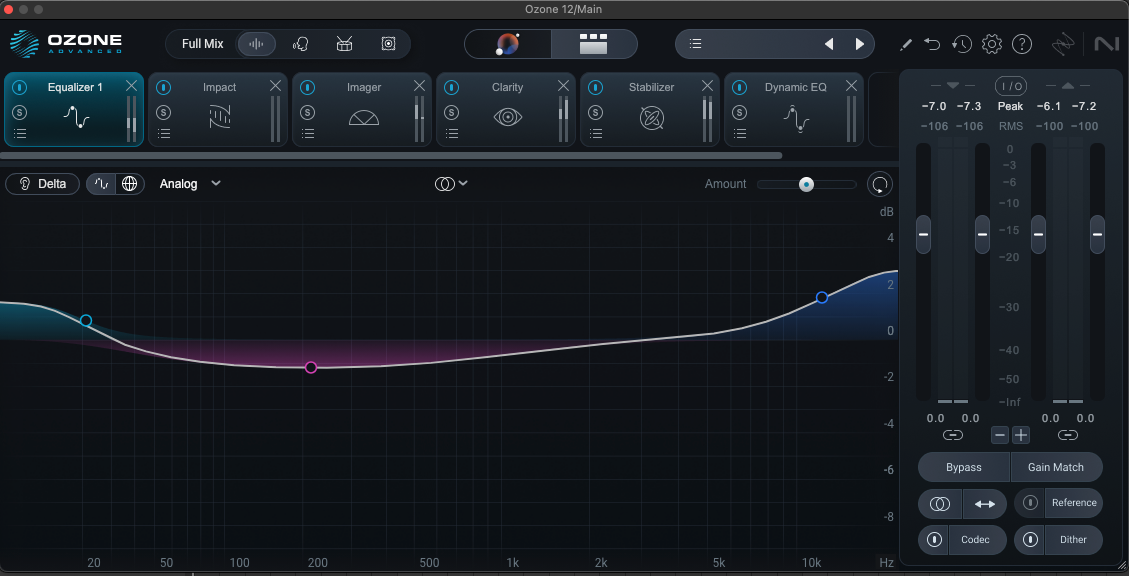Open the undo history clock icon
Screen dimensions: 1129x576
pos(962,44)
